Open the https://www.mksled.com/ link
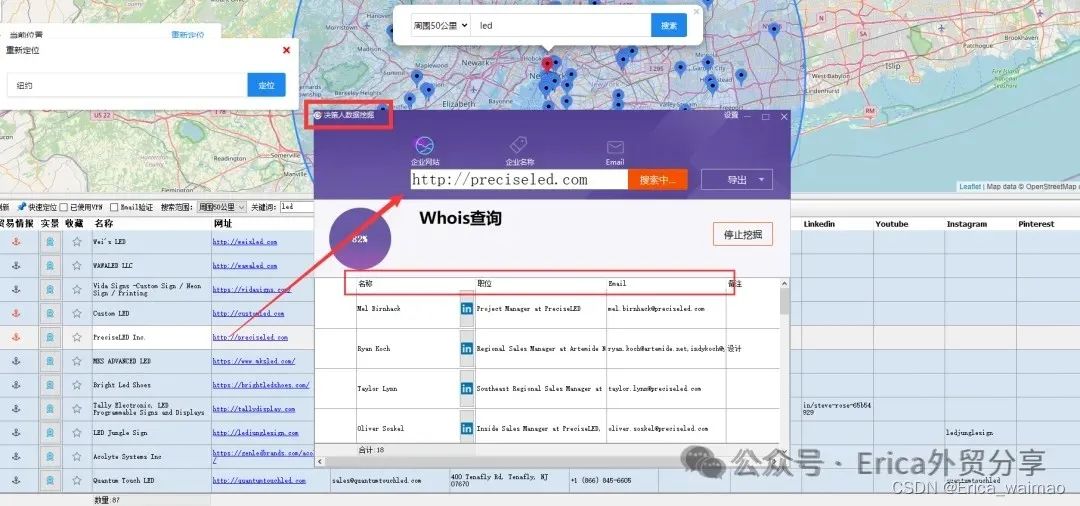 pos(253,361)
